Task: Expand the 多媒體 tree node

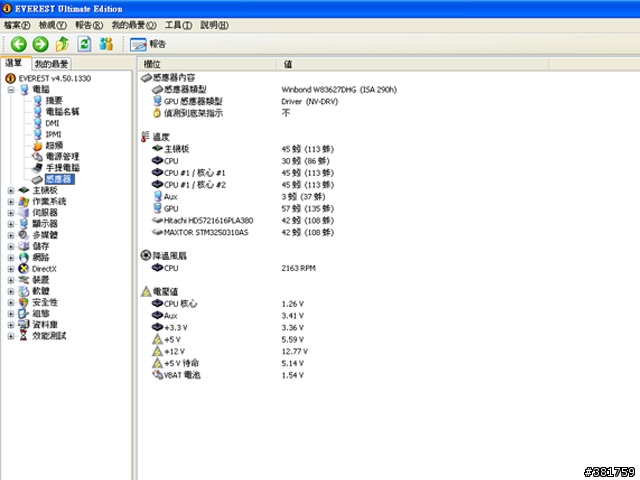Action: tap(11, 235)
